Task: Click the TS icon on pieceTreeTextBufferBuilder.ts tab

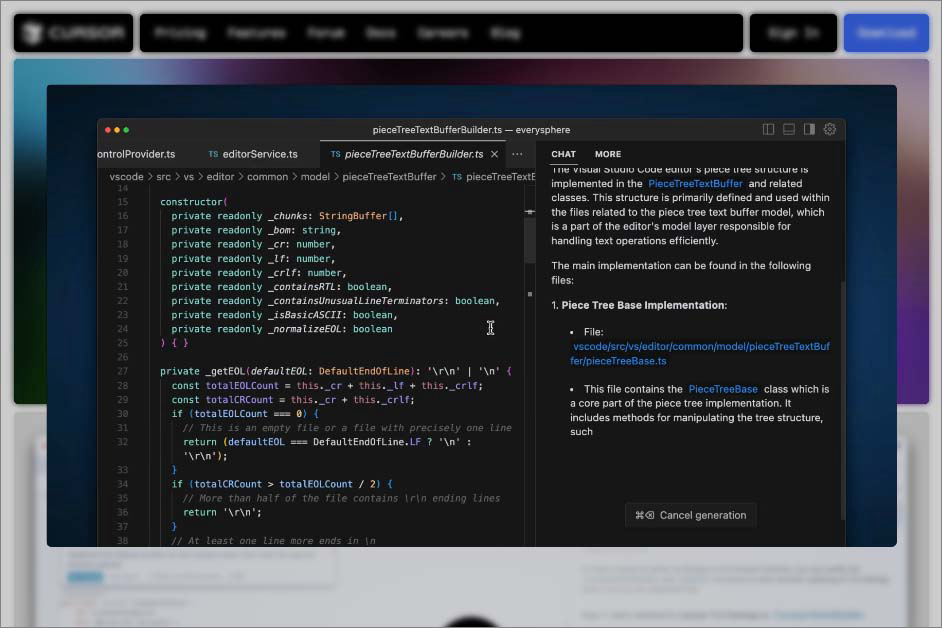Action: coord(335,155)
